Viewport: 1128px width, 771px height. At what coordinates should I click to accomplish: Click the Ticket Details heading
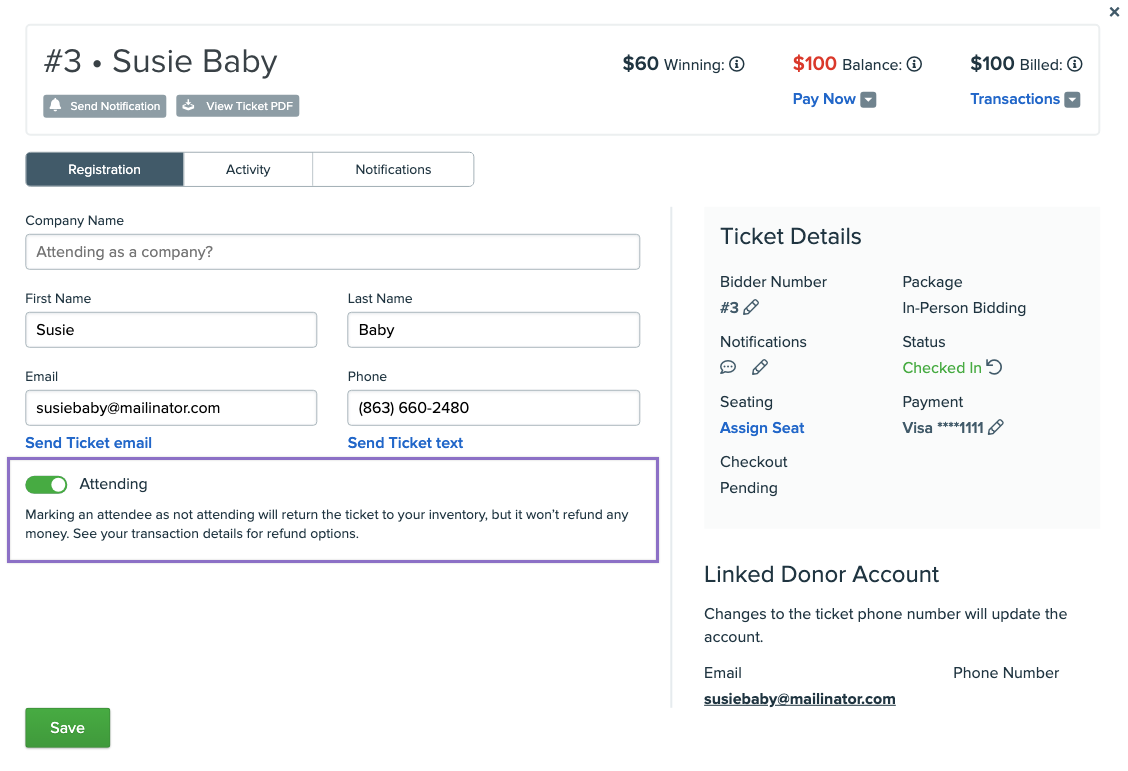791,237
